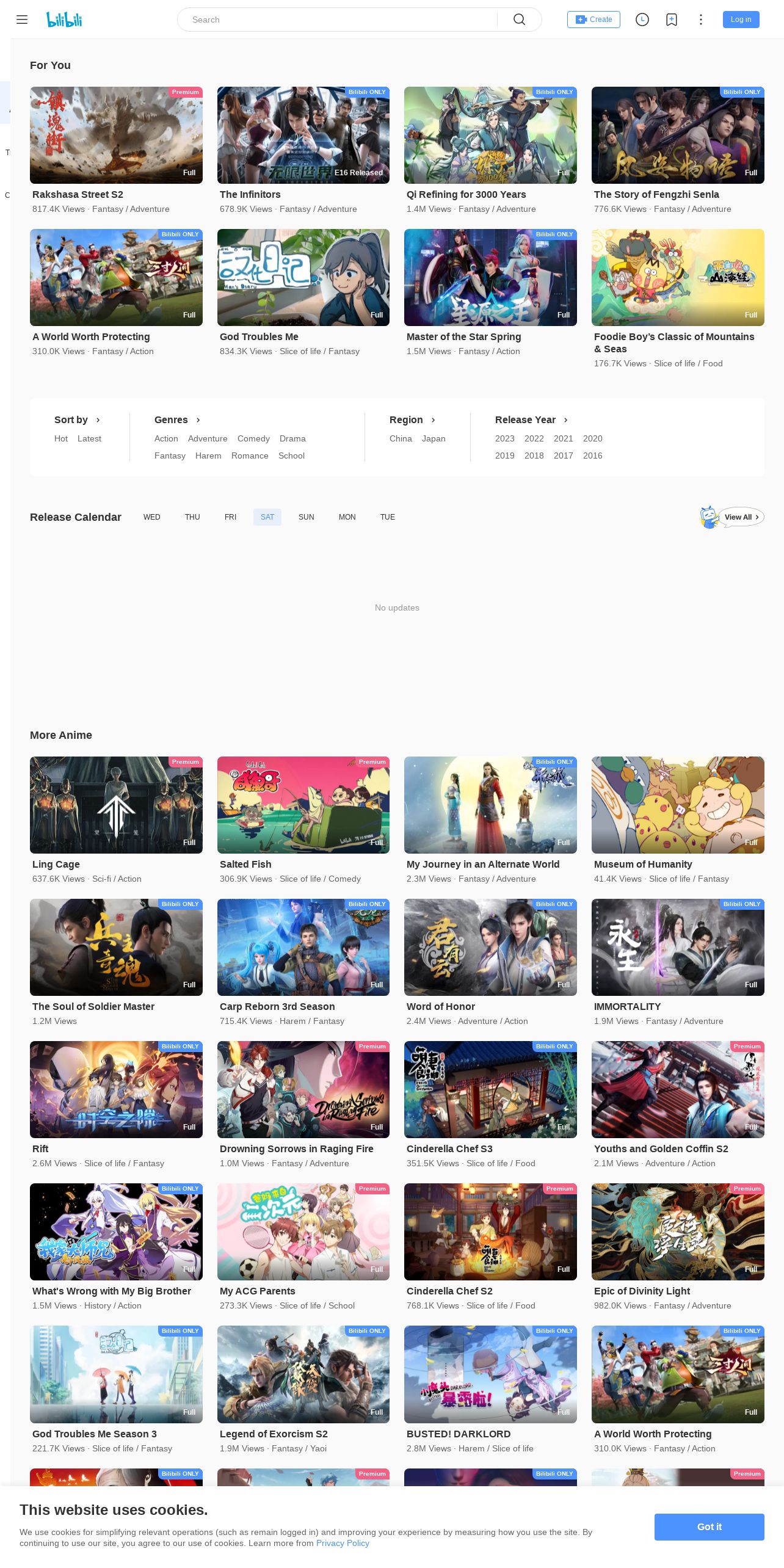784x1568 pixels.
Task: Click the bilibili logo
Action: pyautogui.click(x=64, y=20)
